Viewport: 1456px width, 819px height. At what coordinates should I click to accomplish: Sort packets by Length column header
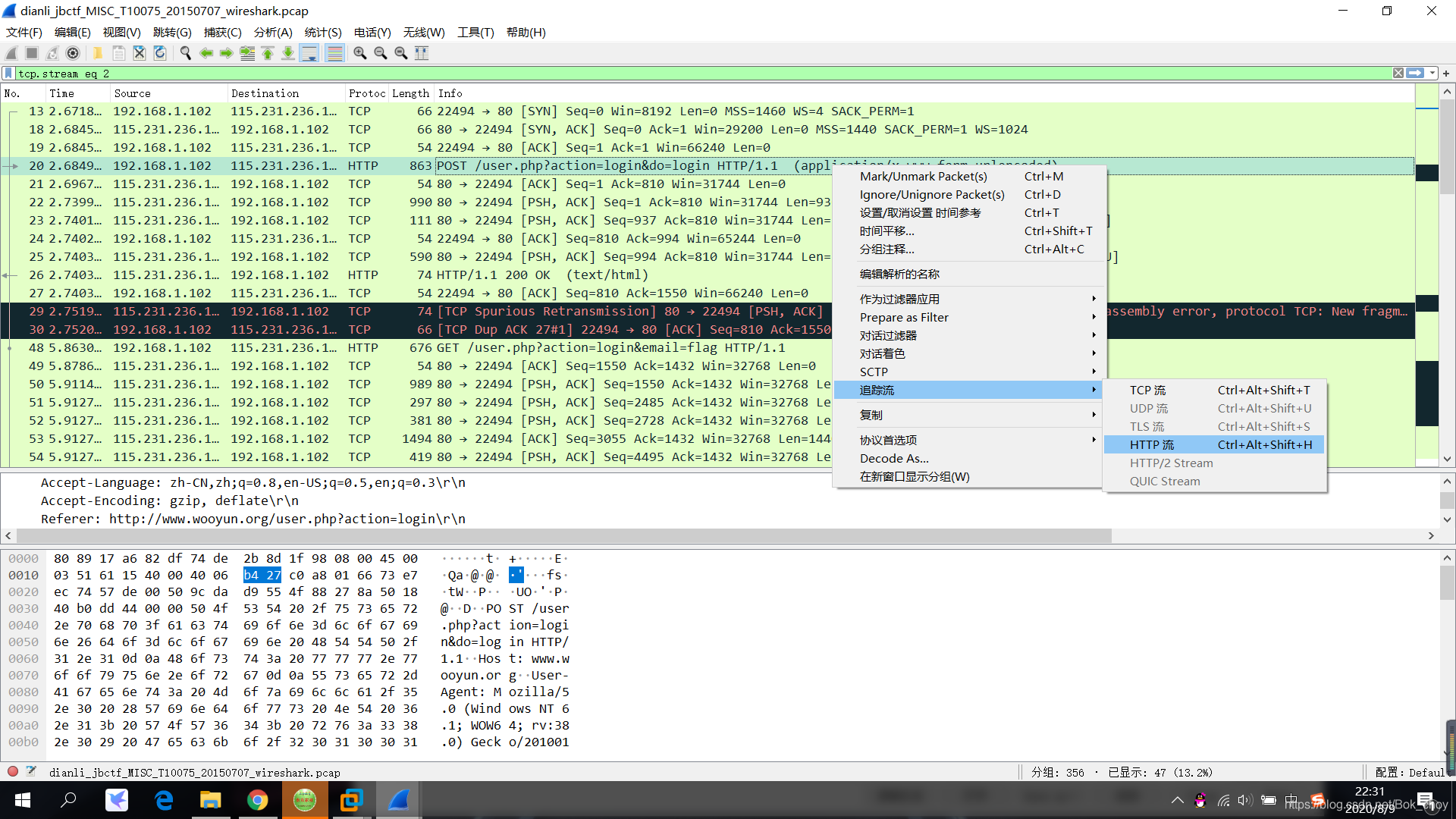411,93
